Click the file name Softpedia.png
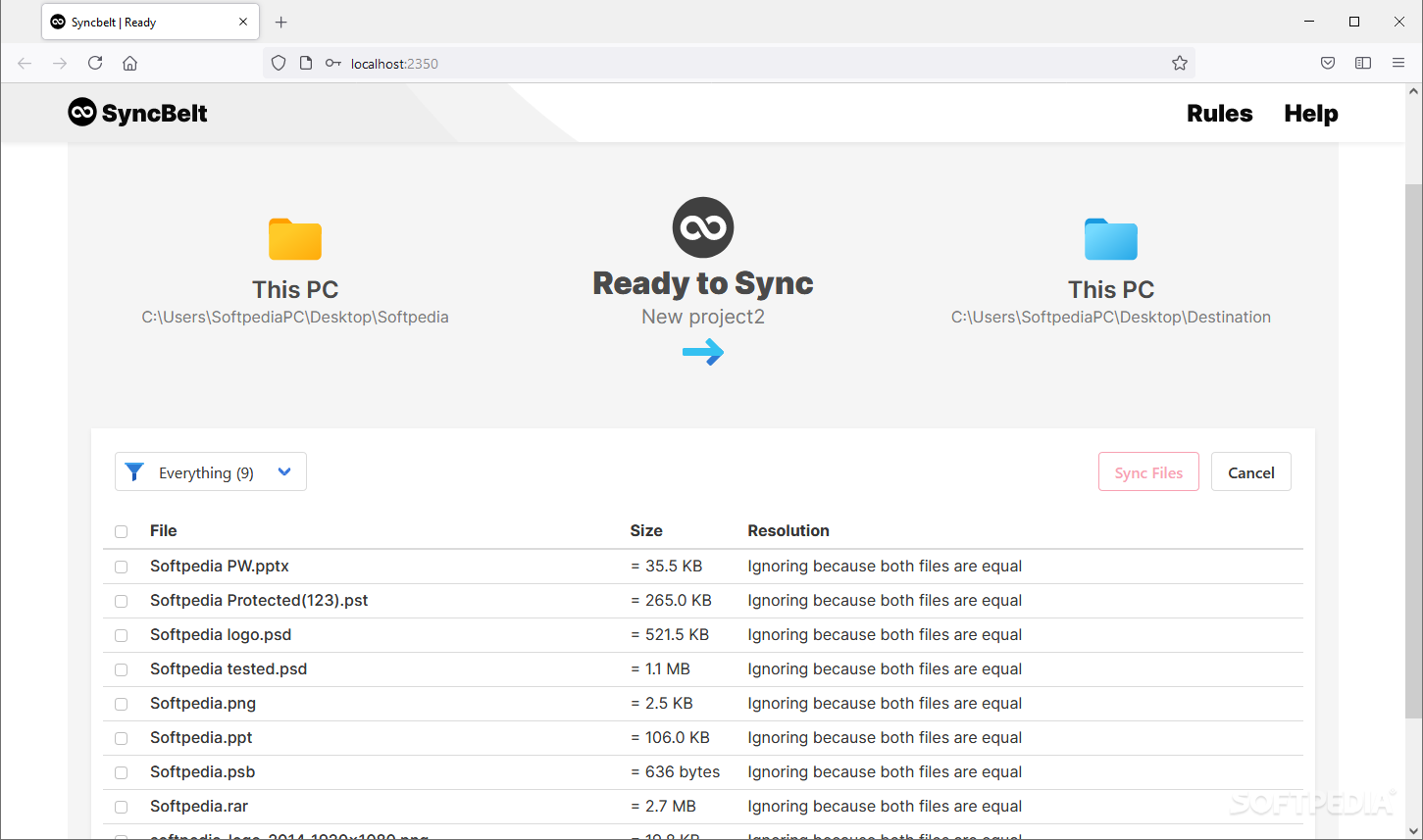 point(203,703)
